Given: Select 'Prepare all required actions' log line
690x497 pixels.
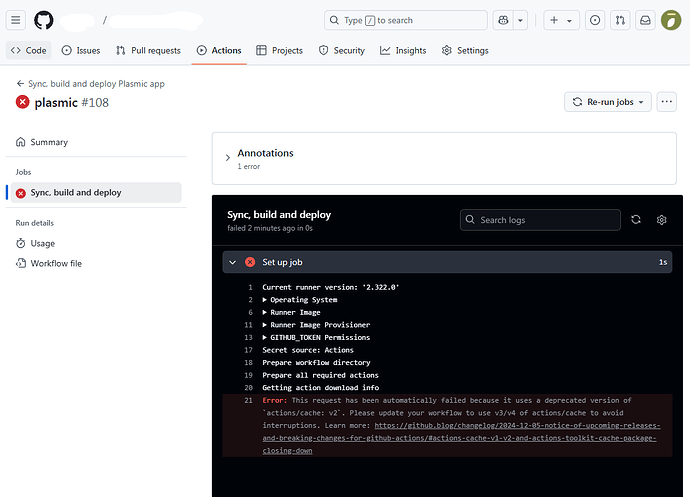Looking at the screenshot, I should coord(320,376).
